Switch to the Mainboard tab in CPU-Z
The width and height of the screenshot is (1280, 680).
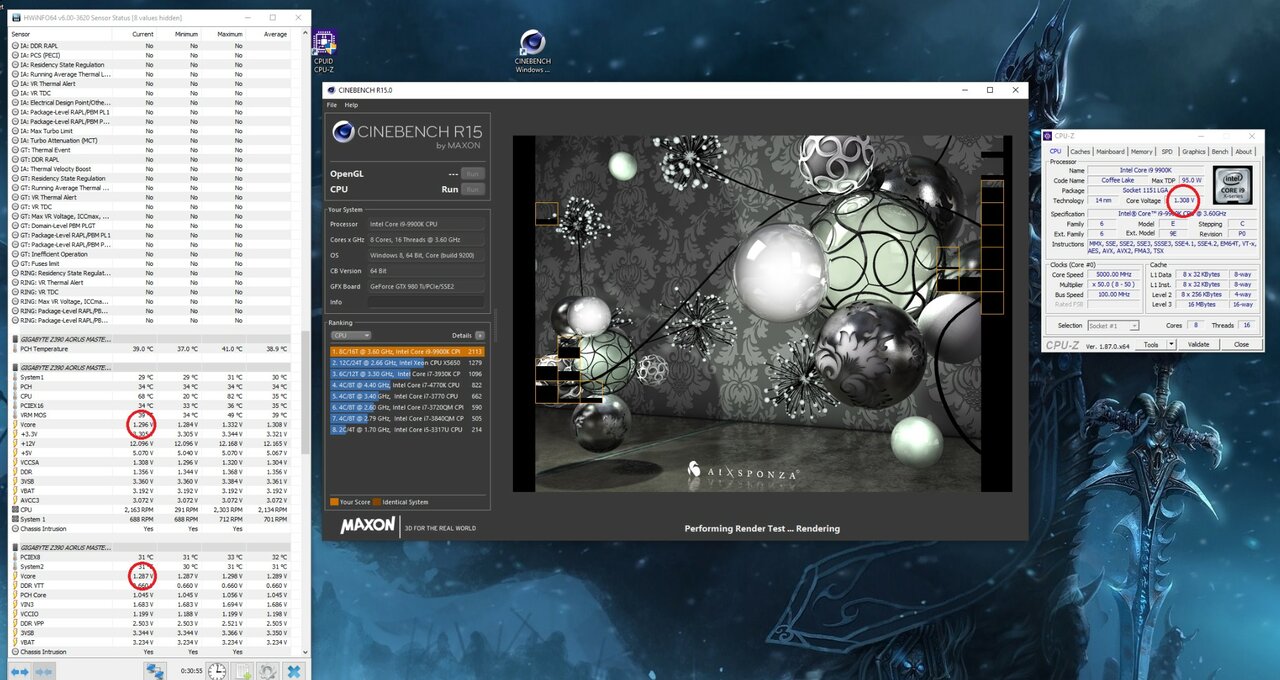pos(1110,152)
